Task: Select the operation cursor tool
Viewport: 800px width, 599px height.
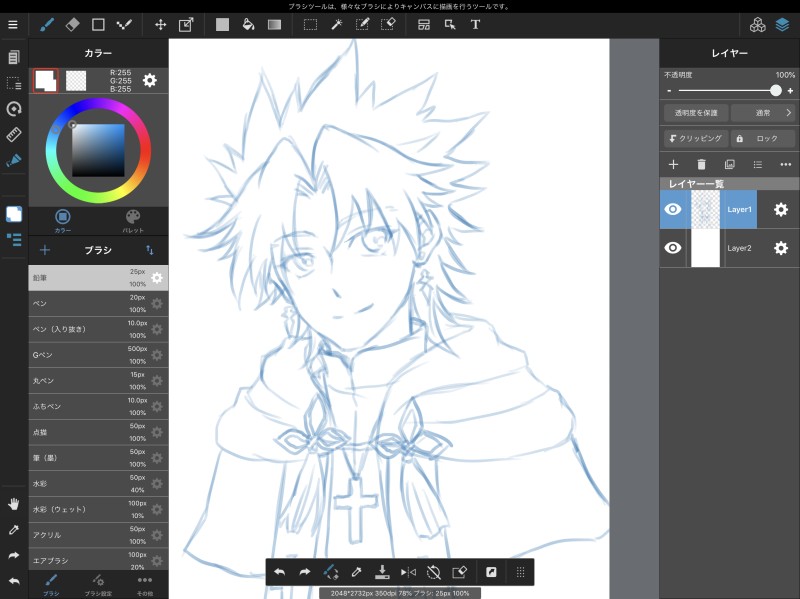Action: pos(449,24)
